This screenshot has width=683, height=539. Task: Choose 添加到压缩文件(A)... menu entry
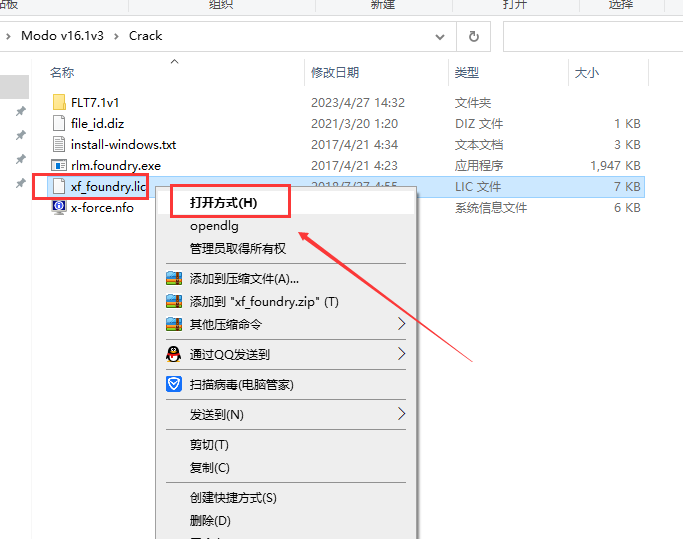click(x=244, y=278)
